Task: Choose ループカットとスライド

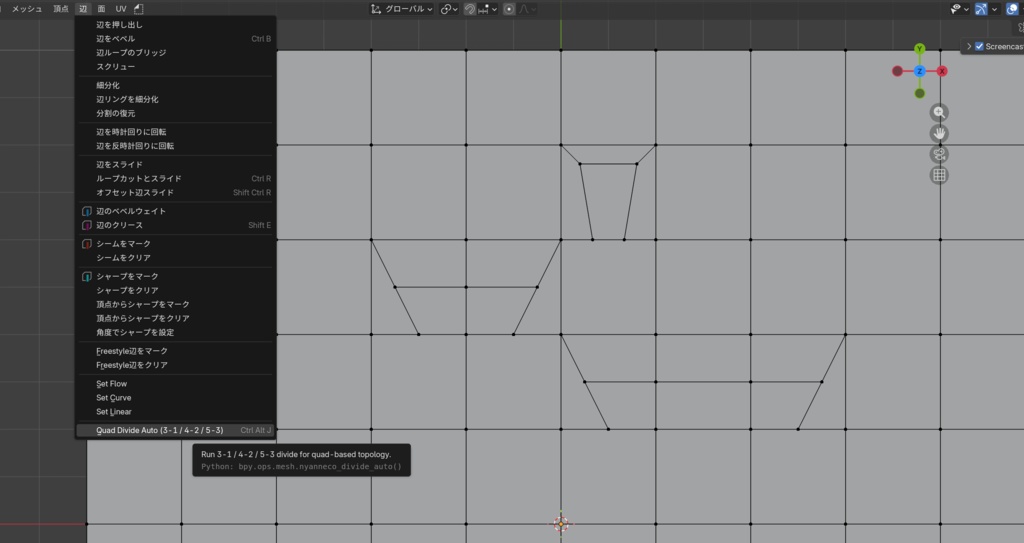Action: click(176, 178)
